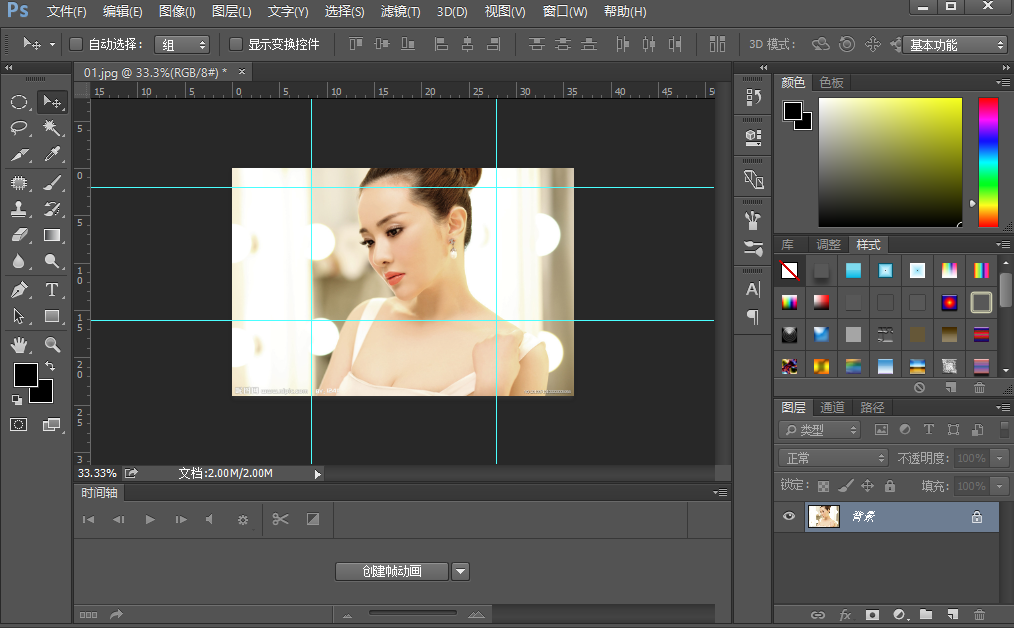Delete layer with trash icon

tap(980, 614)
